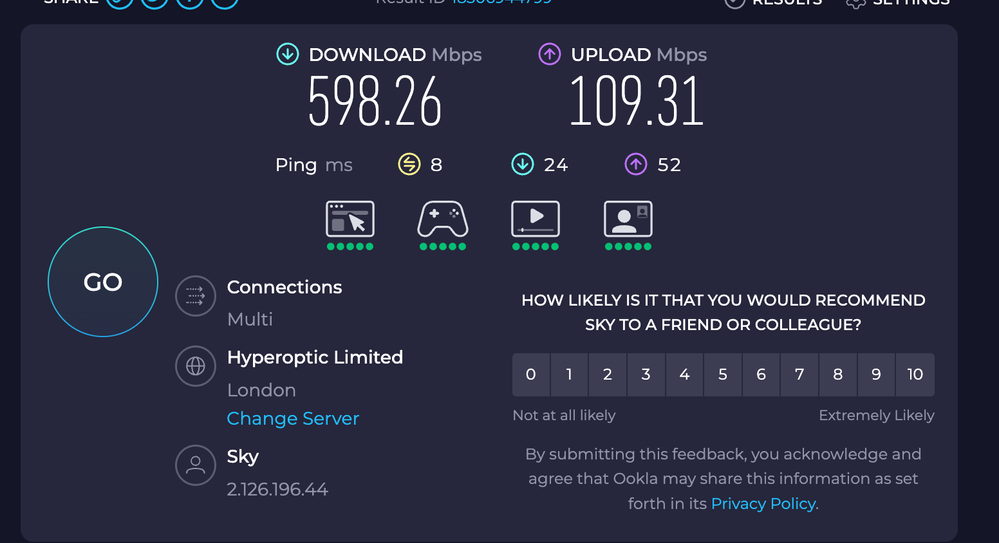Open the Results menu item
Image resolution: width=999 pixels, height=543 pixels.
click(x=774, y=3)
